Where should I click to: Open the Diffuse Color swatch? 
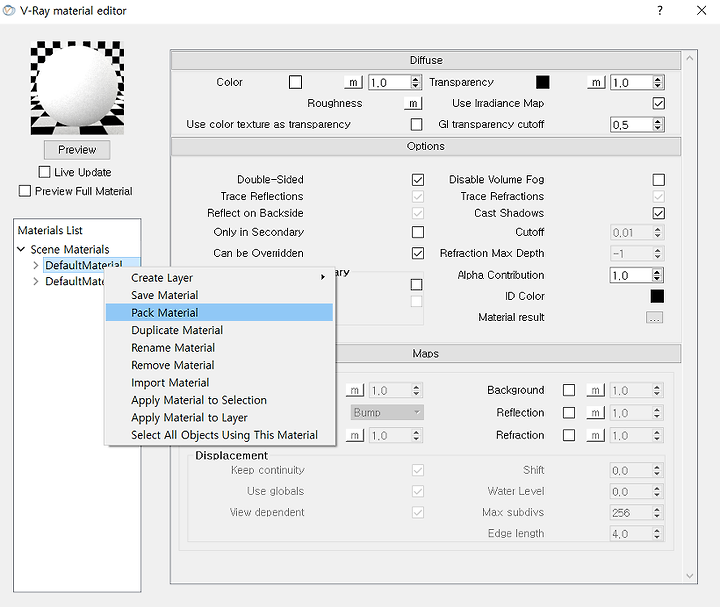click(295, 82)
